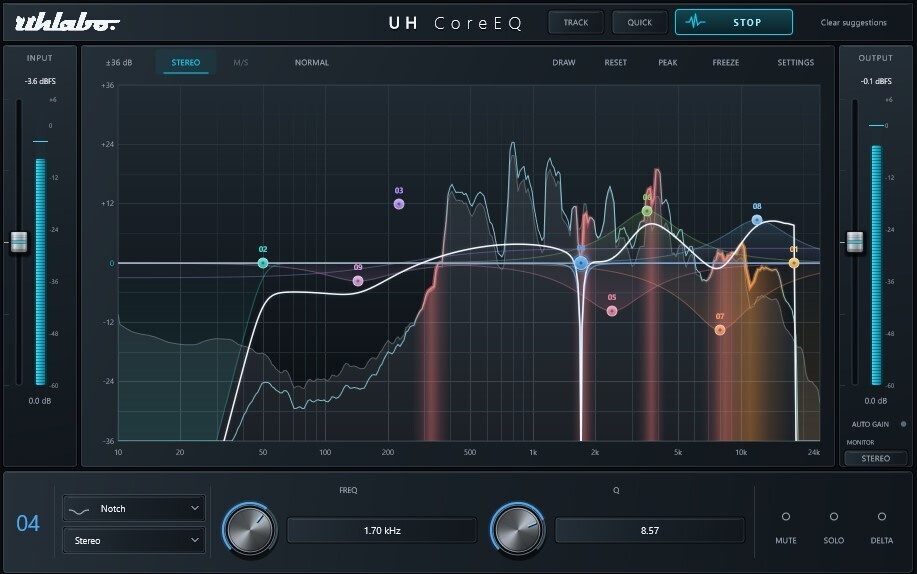Click the INPUT gain fader handle

pyautogui.click(x=19, y=242)
